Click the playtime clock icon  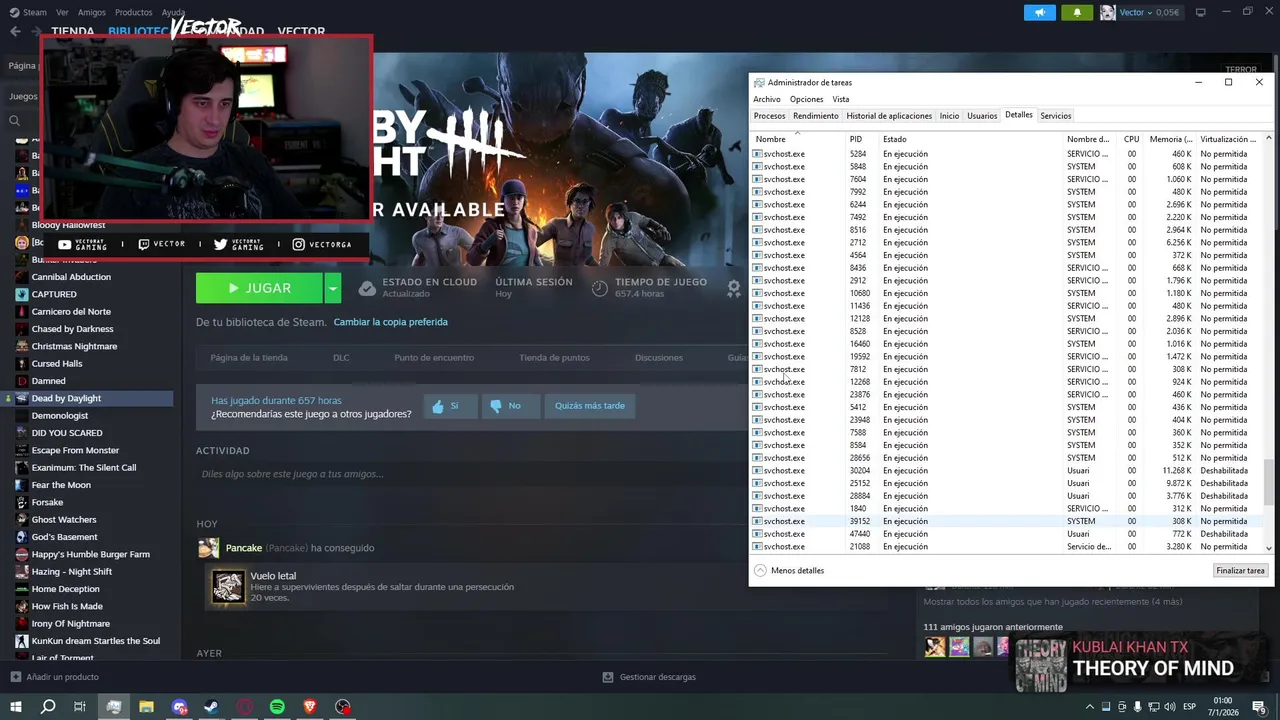[599, 288]
